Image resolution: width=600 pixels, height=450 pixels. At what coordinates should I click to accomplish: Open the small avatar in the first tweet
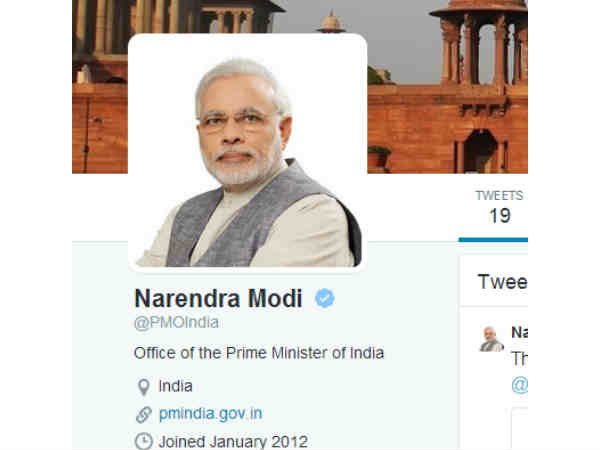pos(491,339)
